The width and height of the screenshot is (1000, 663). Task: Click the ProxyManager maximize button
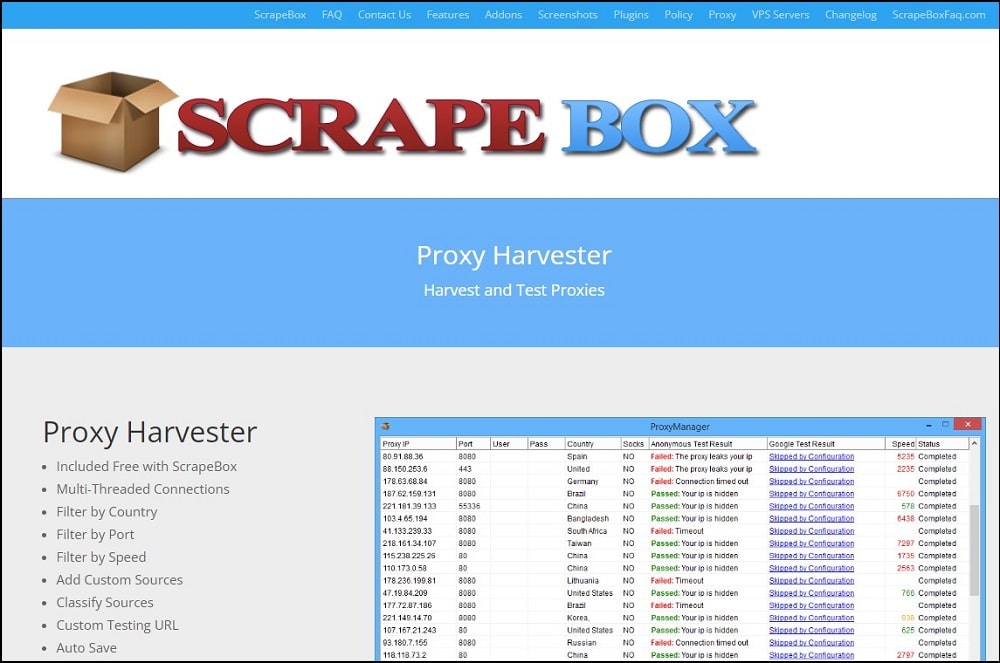(946, 425)
